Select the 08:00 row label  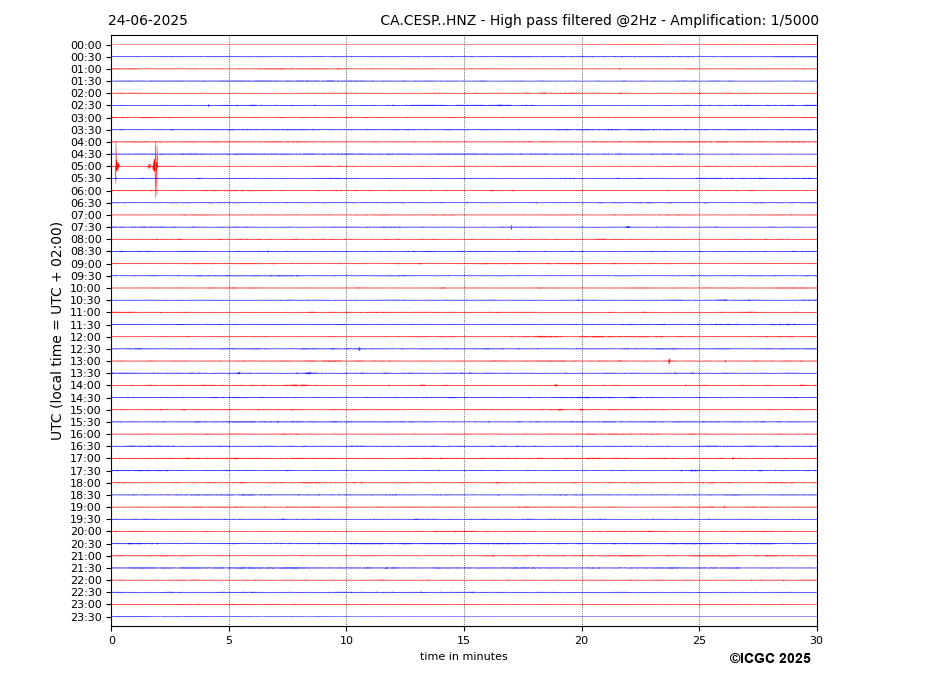86,239
